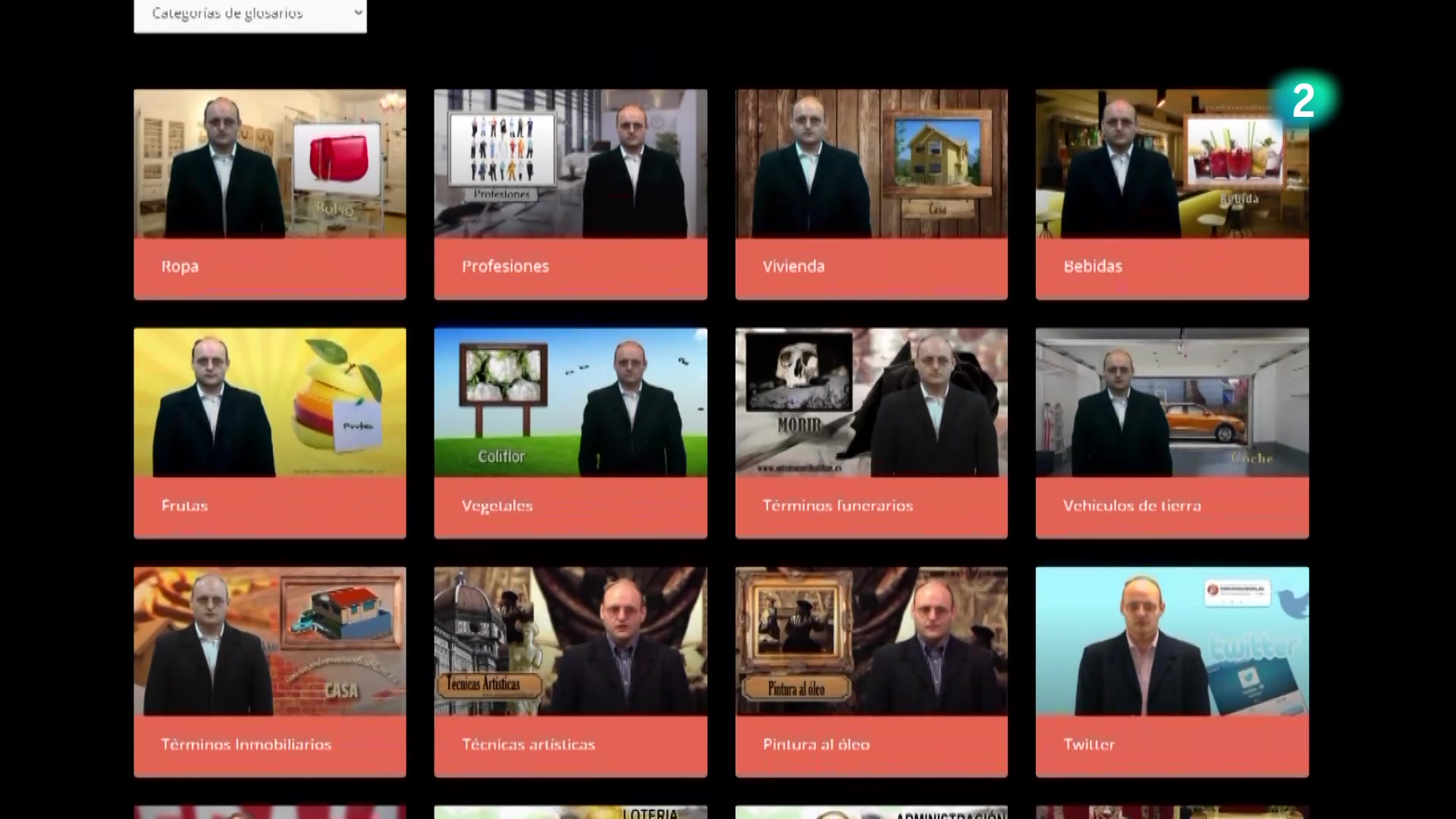The image size is (1456, 819).
Task: Open the Twitter glossary thumbnail
Action: click(1172, 642)
